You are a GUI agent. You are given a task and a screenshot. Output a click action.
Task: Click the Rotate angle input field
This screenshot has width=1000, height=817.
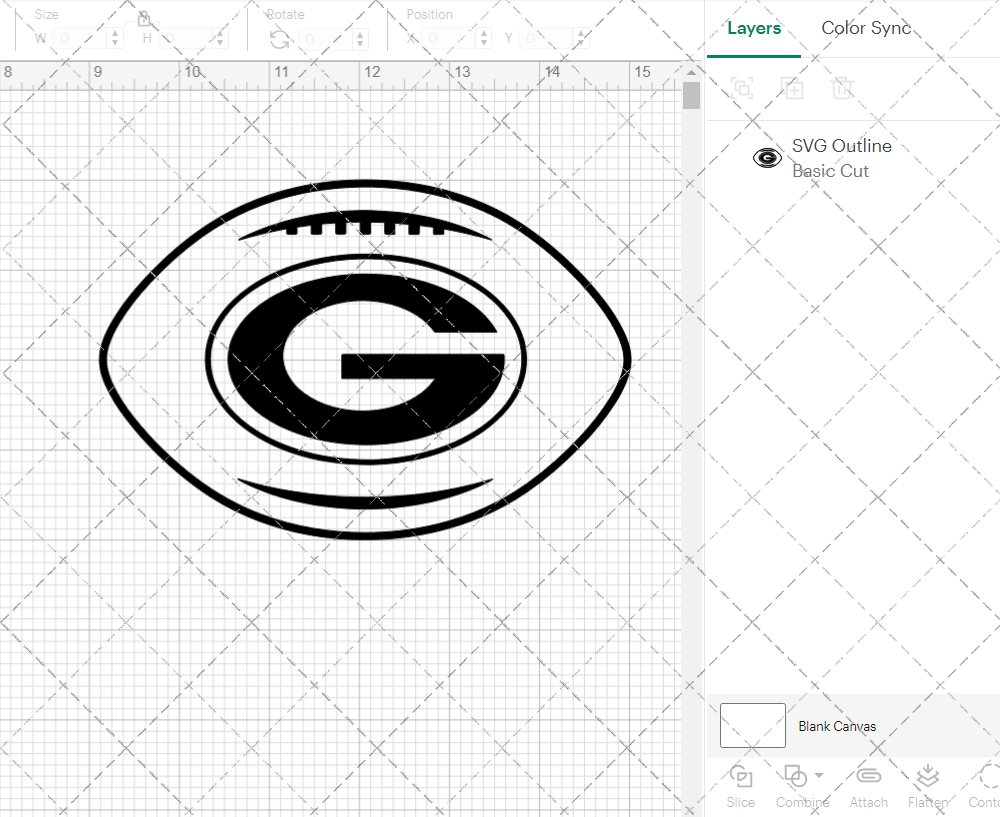point(325,39)
